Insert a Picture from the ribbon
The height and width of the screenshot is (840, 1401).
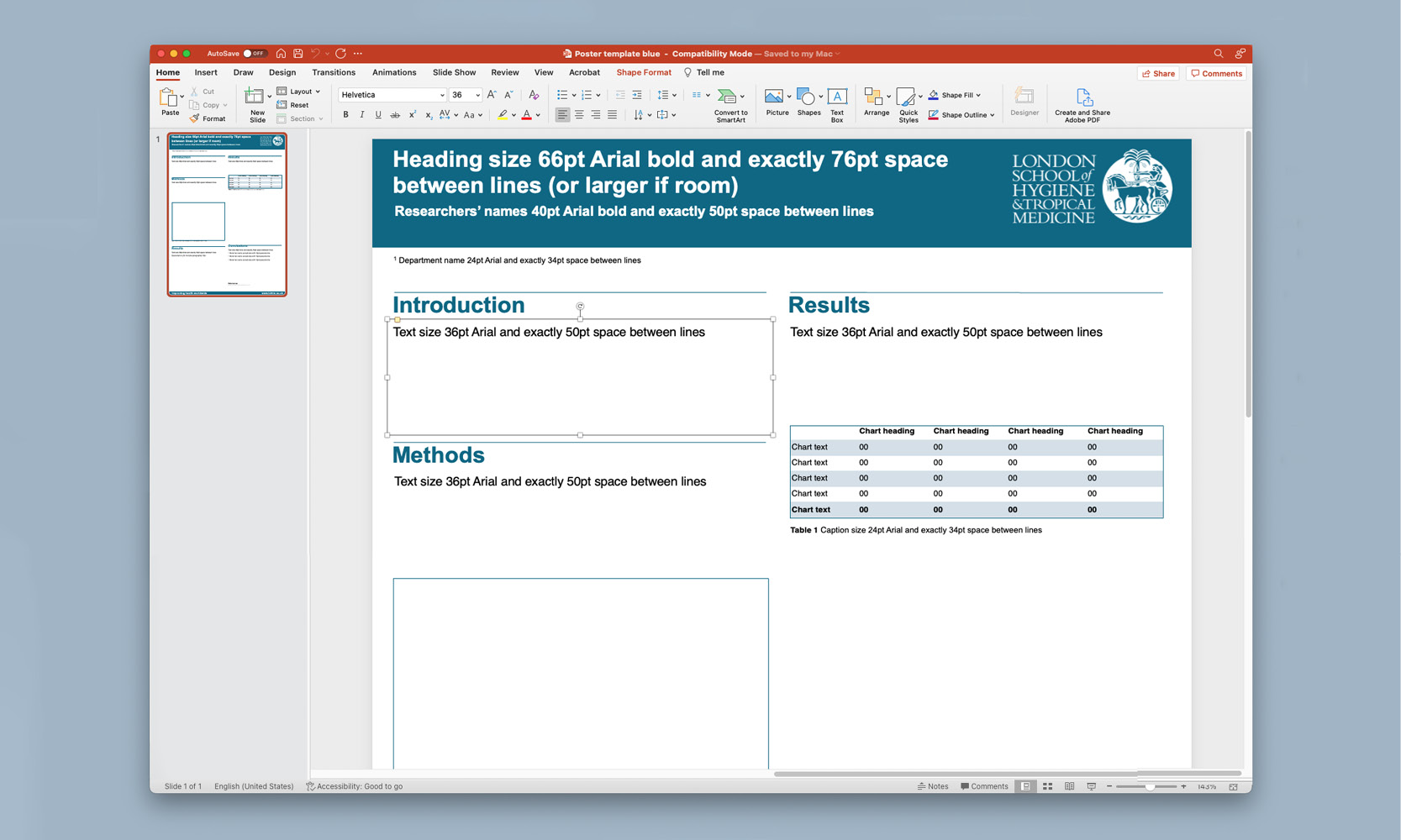tap(776, 102)
